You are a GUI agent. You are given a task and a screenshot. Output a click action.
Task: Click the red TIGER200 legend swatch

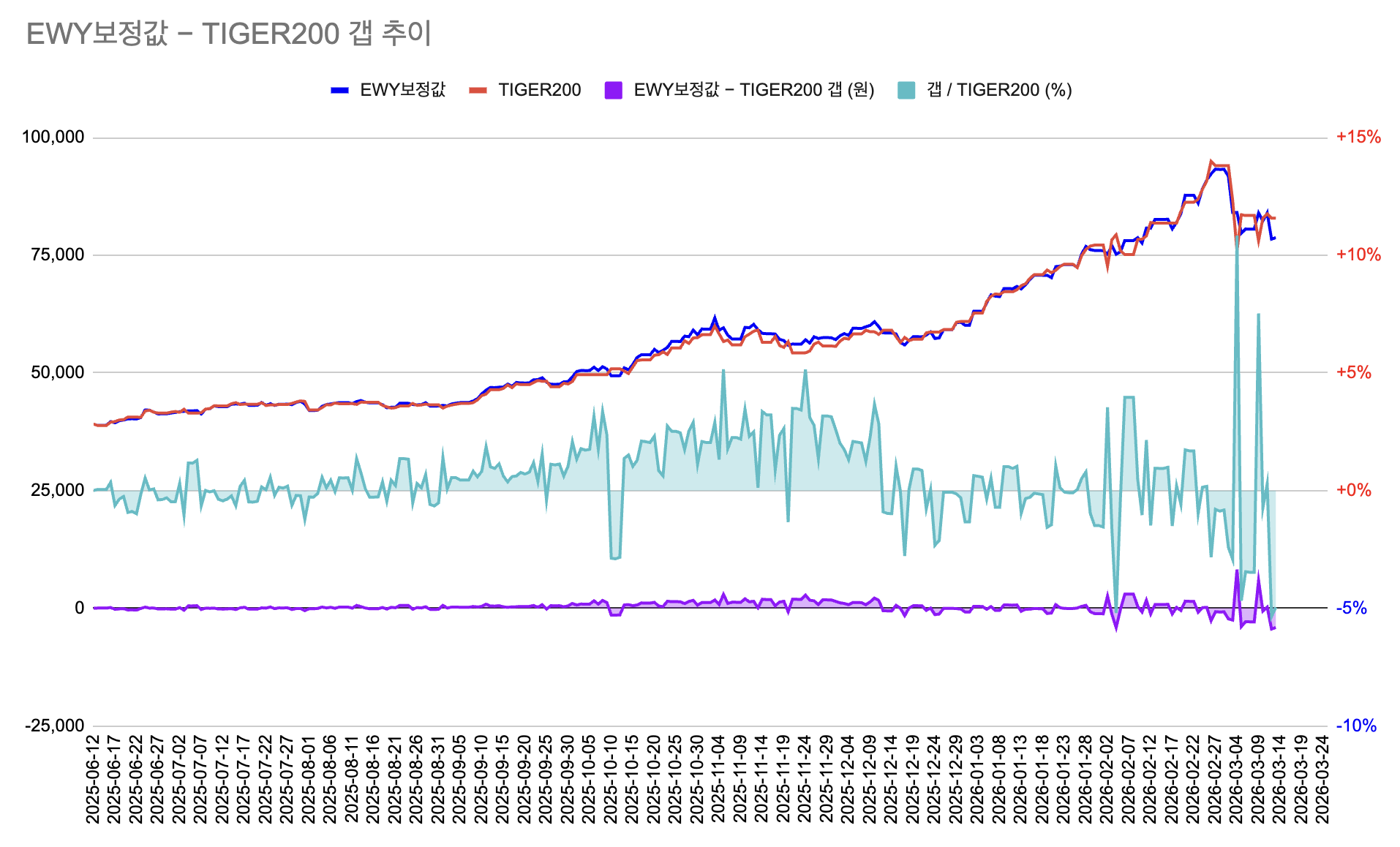click(x=478, y=90)
